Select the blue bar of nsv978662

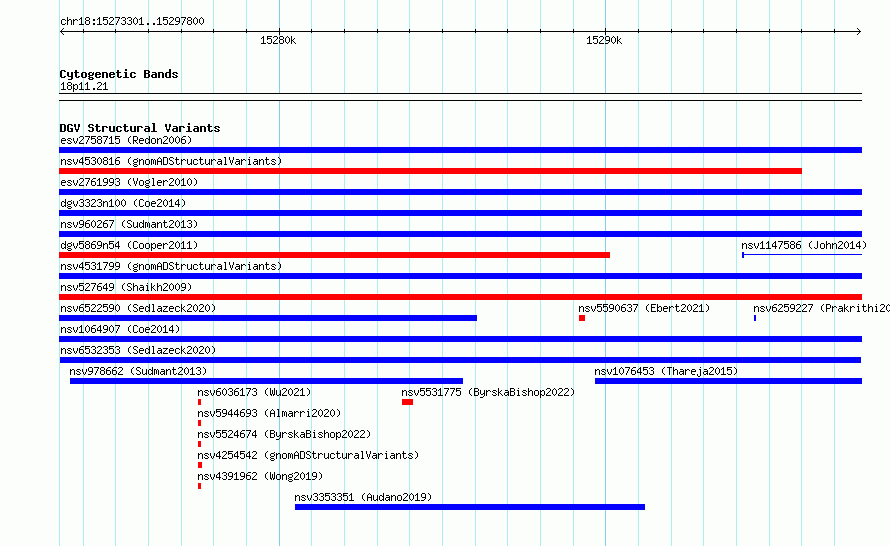tap(266, 381)
